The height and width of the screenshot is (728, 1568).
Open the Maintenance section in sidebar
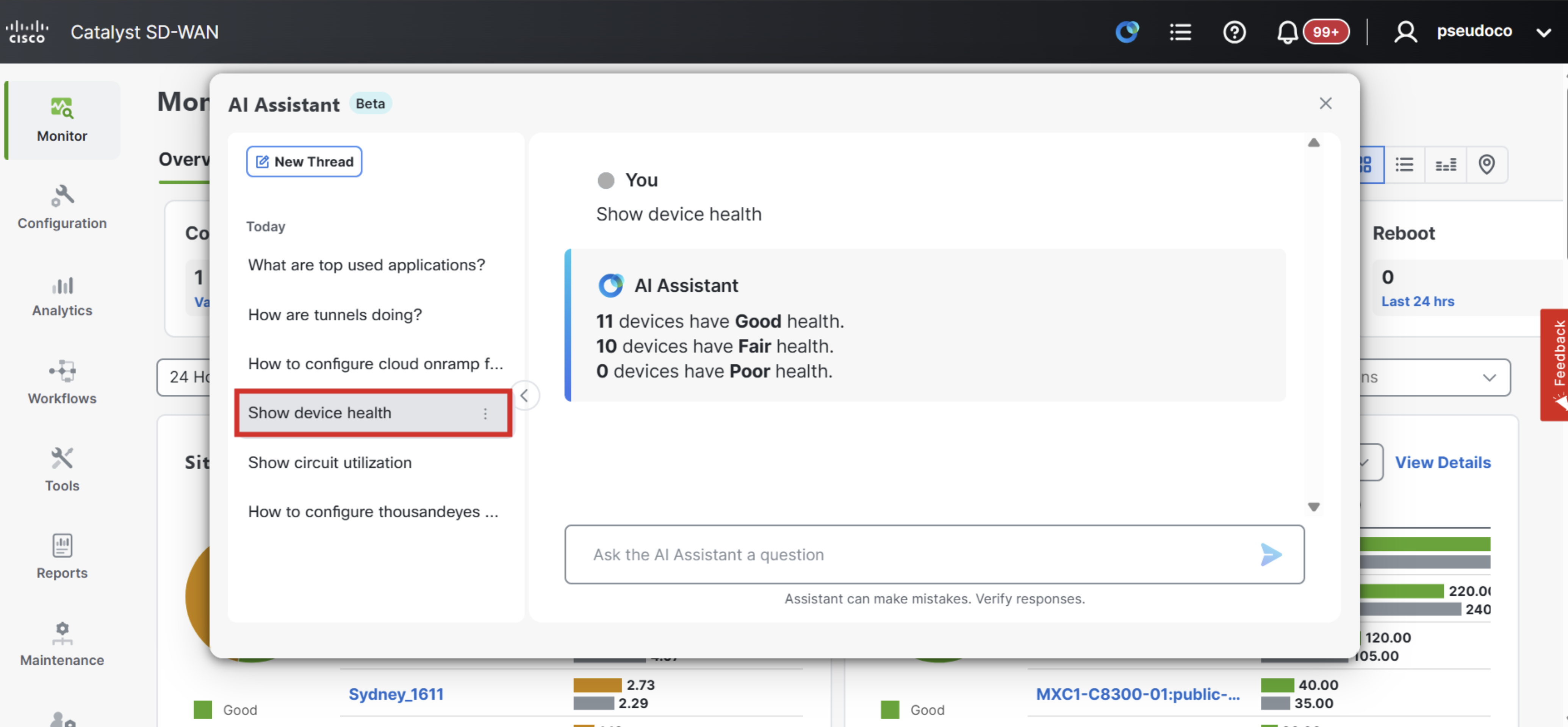pyautogui.click(x=62, y=644)
